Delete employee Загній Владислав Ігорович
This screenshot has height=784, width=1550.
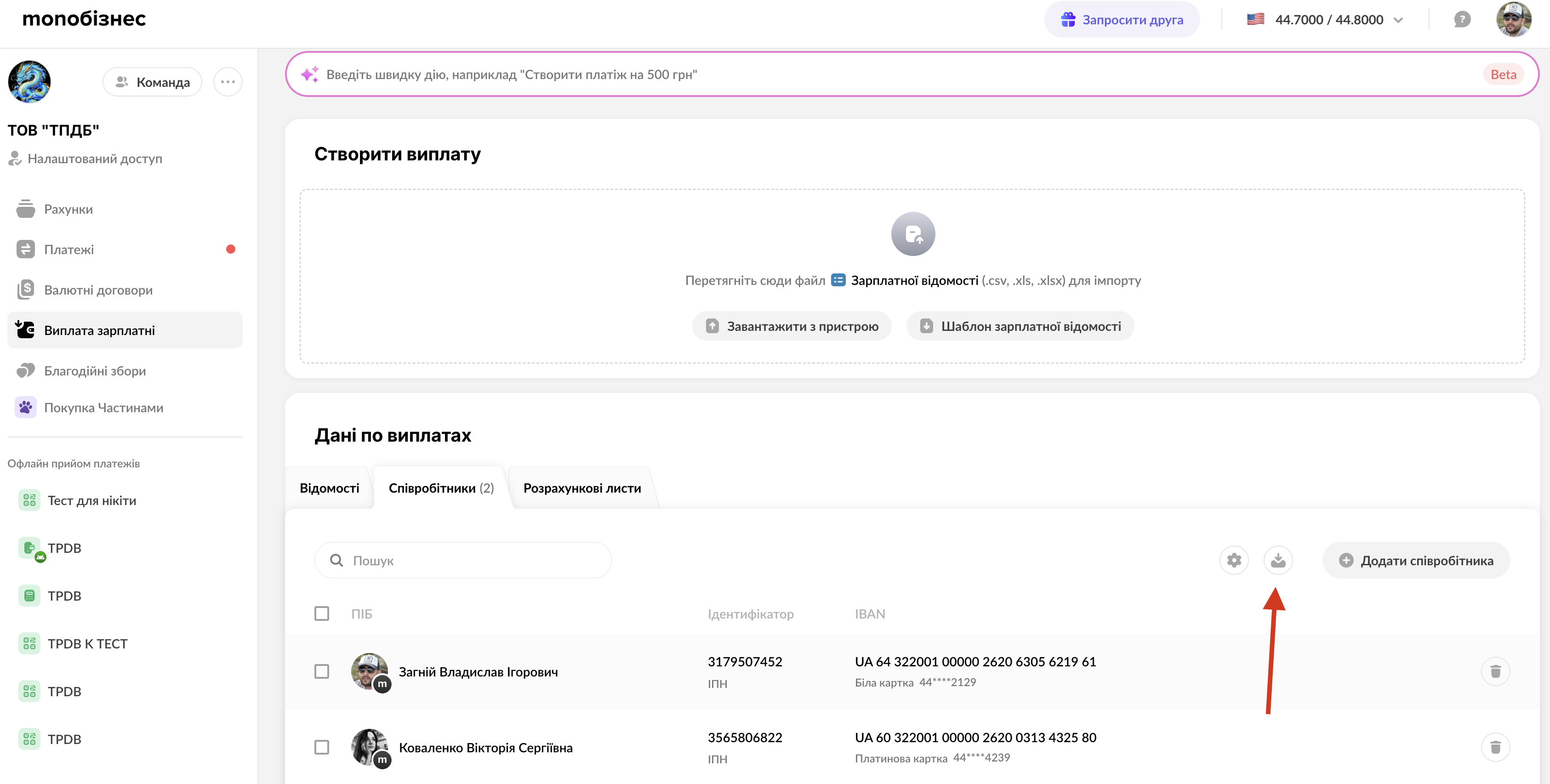(1495, 671)
